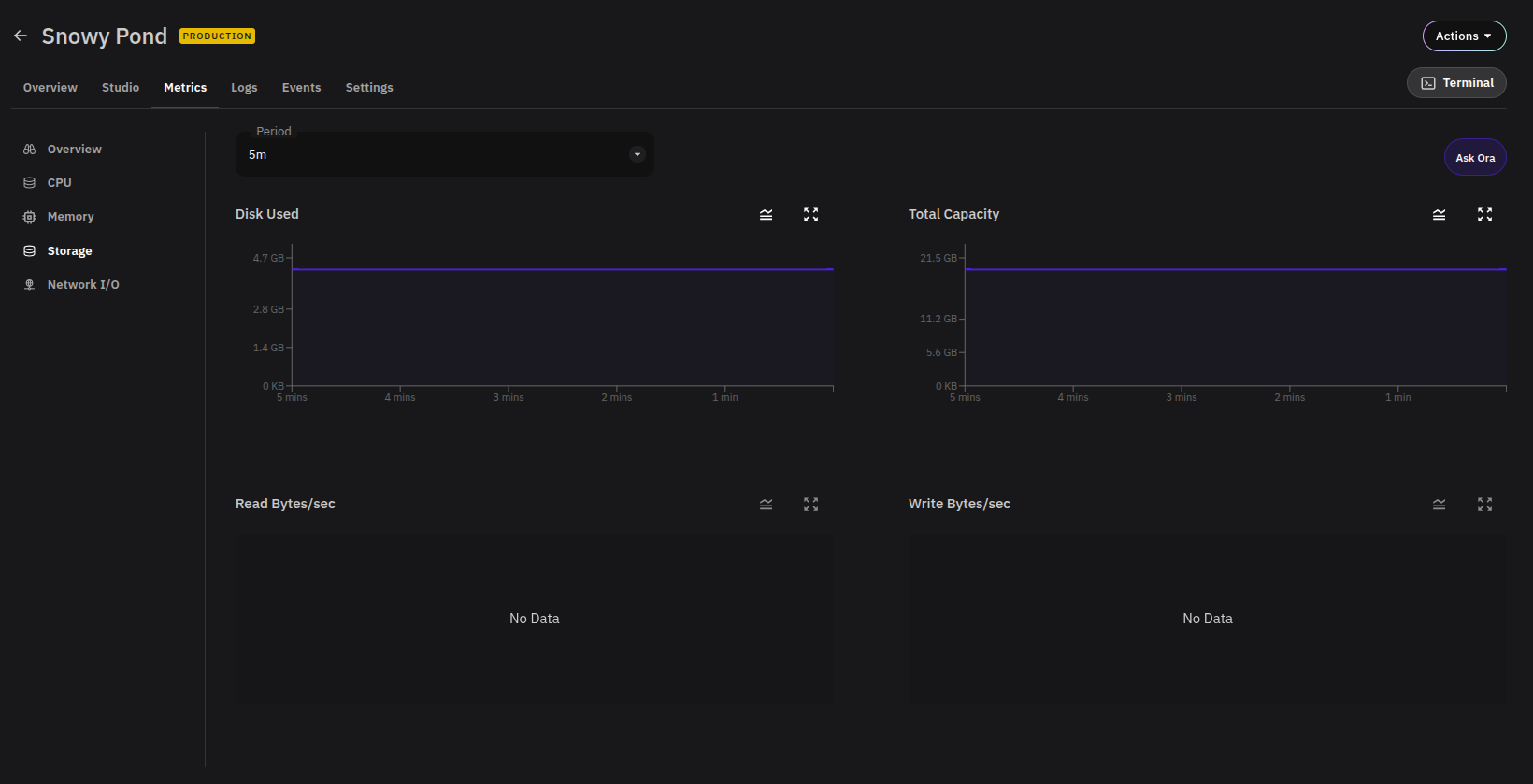Select Overview in the metrics sidebar
This screenshot has width=1533, height=784.
75,150
